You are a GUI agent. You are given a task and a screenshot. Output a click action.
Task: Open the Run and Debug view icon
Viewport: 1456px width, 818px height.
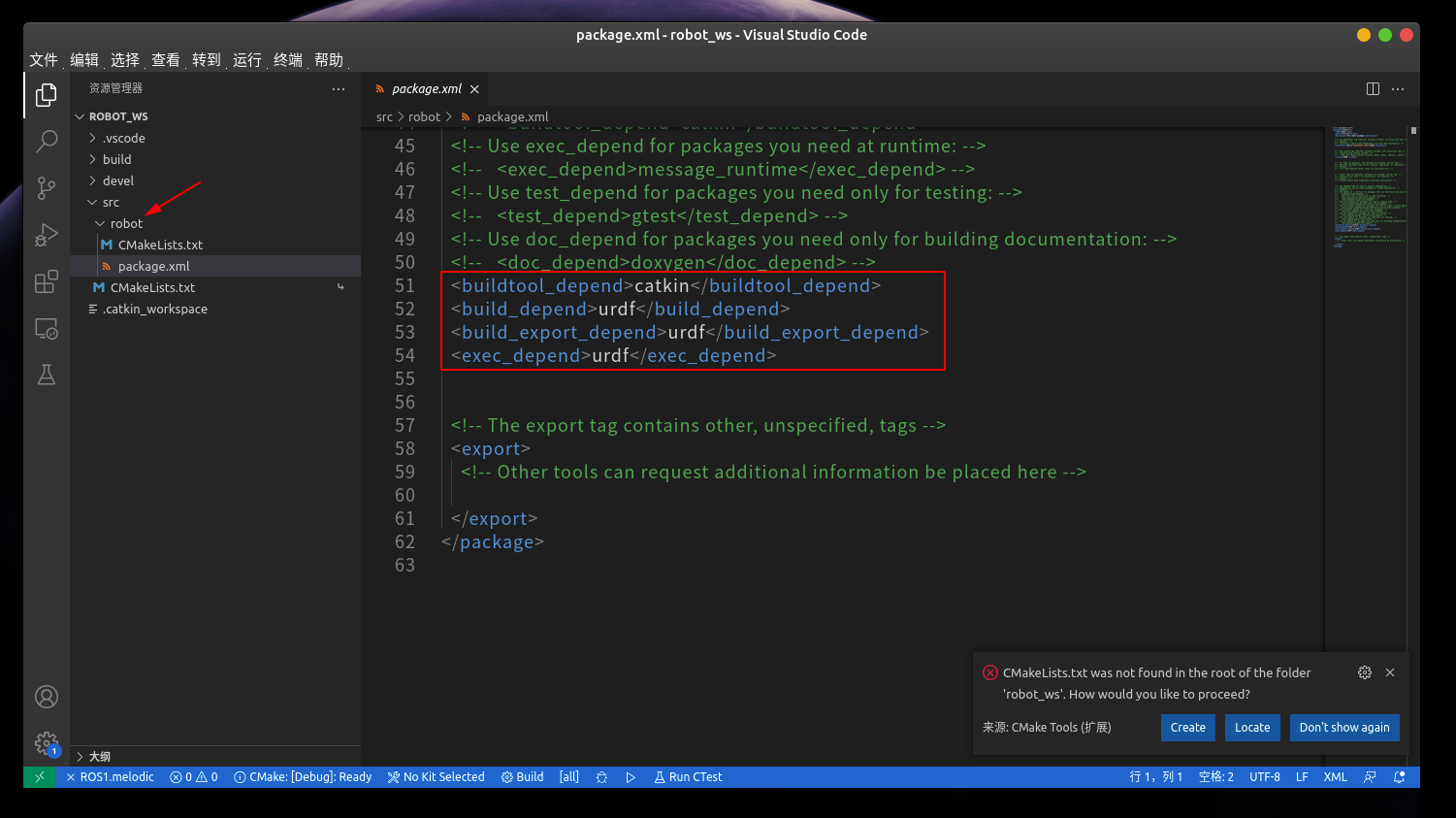pyautogui.click(x=47, y=235)
